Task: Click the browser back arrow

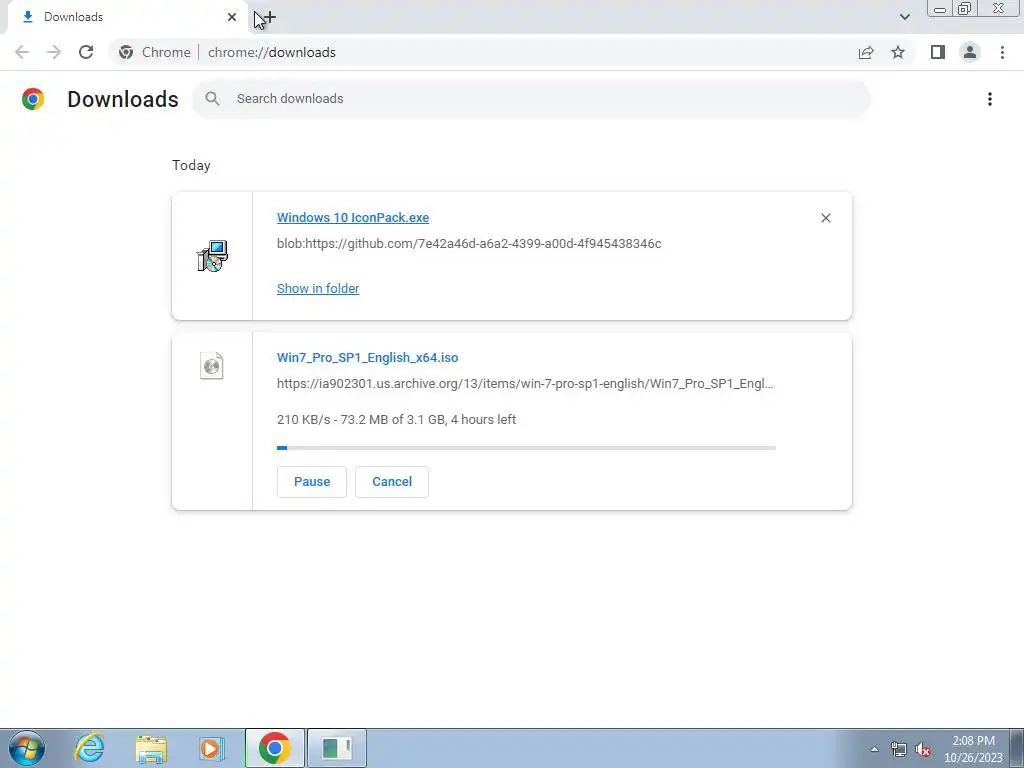Action: 22,52
